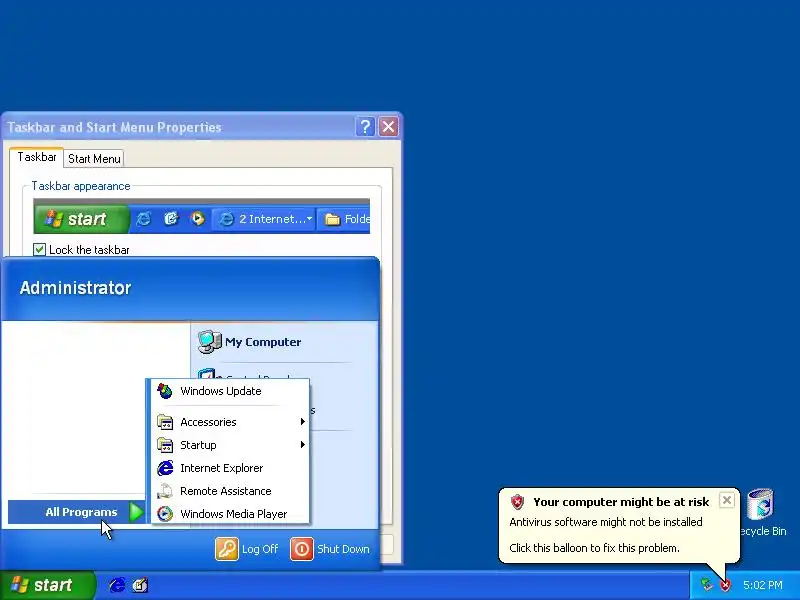Click the Start button on the taskbar
Image resolution: width=800 pixels, height=600 pixels.
(x=47, y=585)
